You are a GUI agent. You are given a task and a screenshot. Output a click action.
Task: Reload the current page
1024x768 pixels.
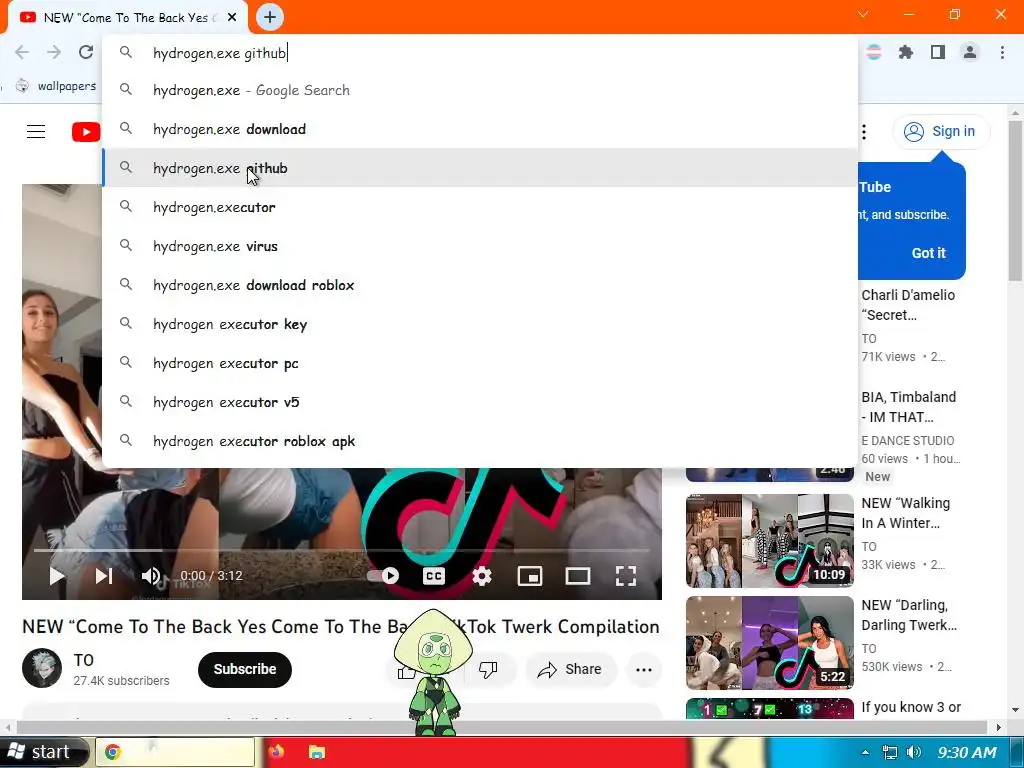pos(86,52)
